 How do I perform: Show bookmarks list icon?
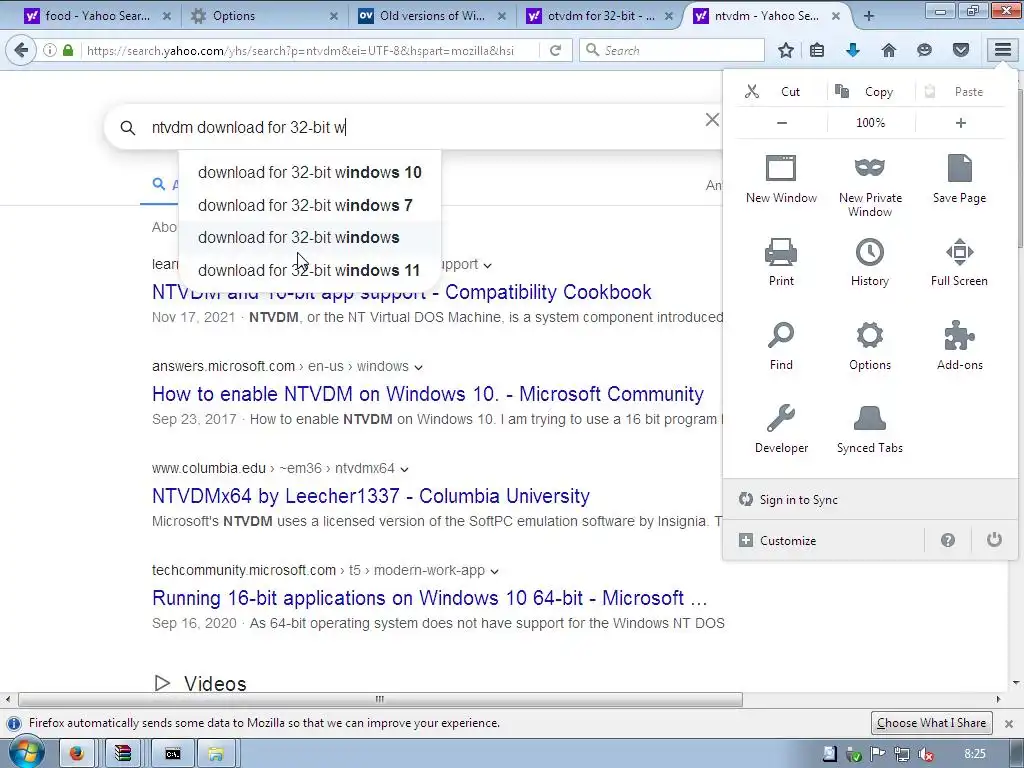[x=817, y=50]
